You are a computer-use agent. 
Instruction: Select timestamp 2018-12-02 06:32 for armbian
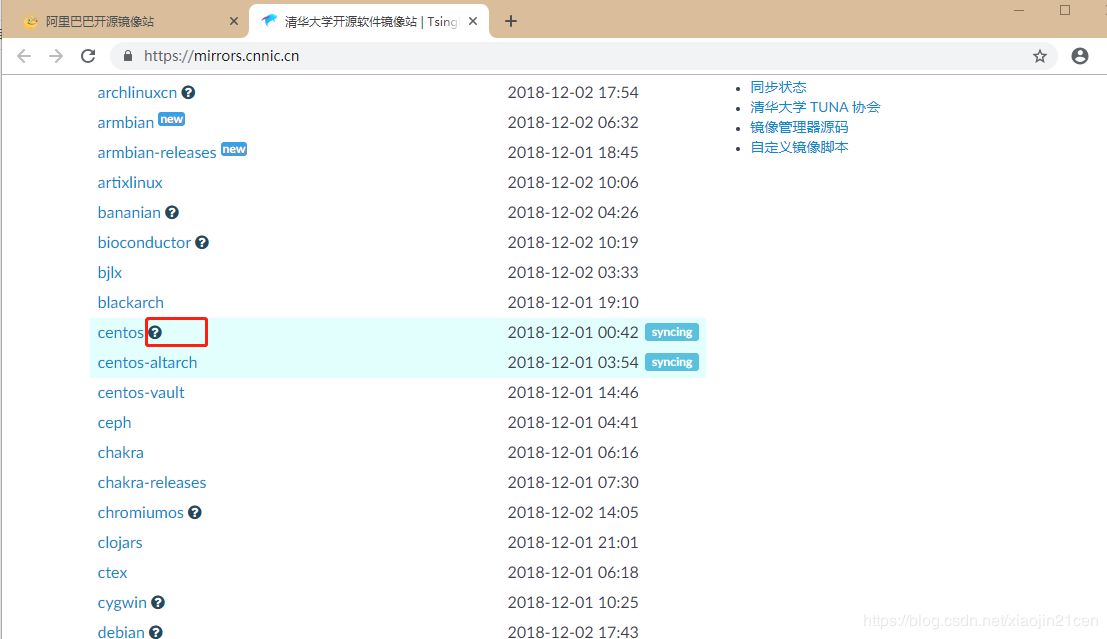pyautogui.click(x=573, y=123)
